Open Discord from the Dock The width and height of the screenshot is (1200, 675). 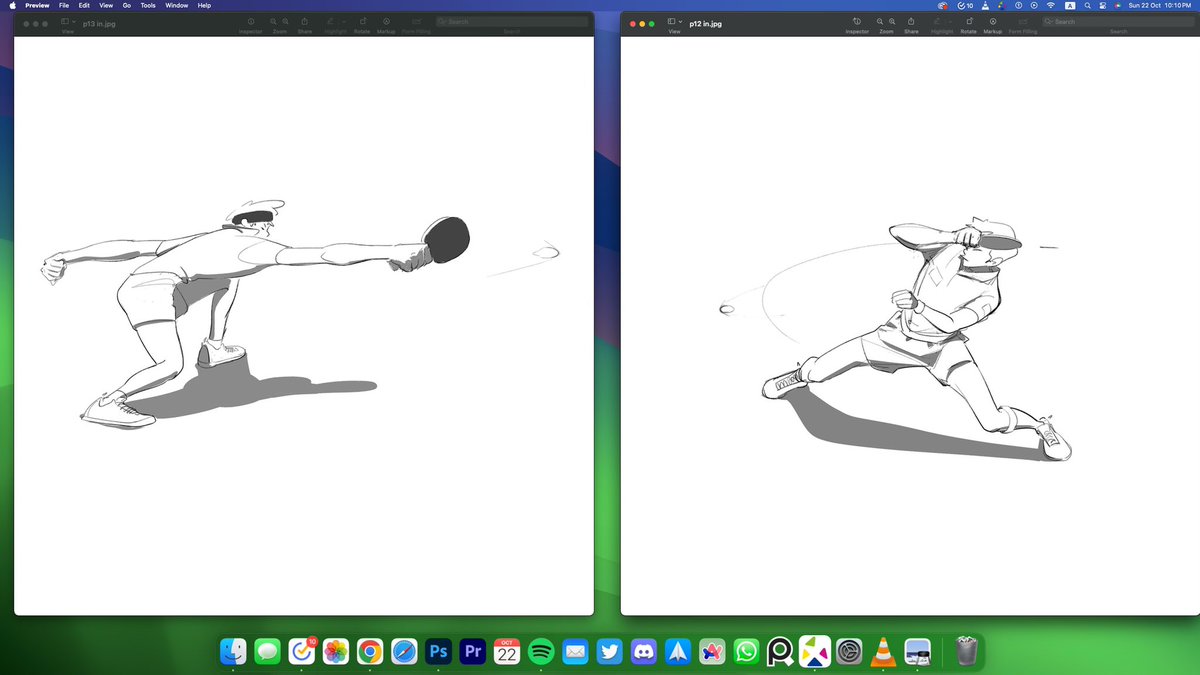(x=644, y=651)
